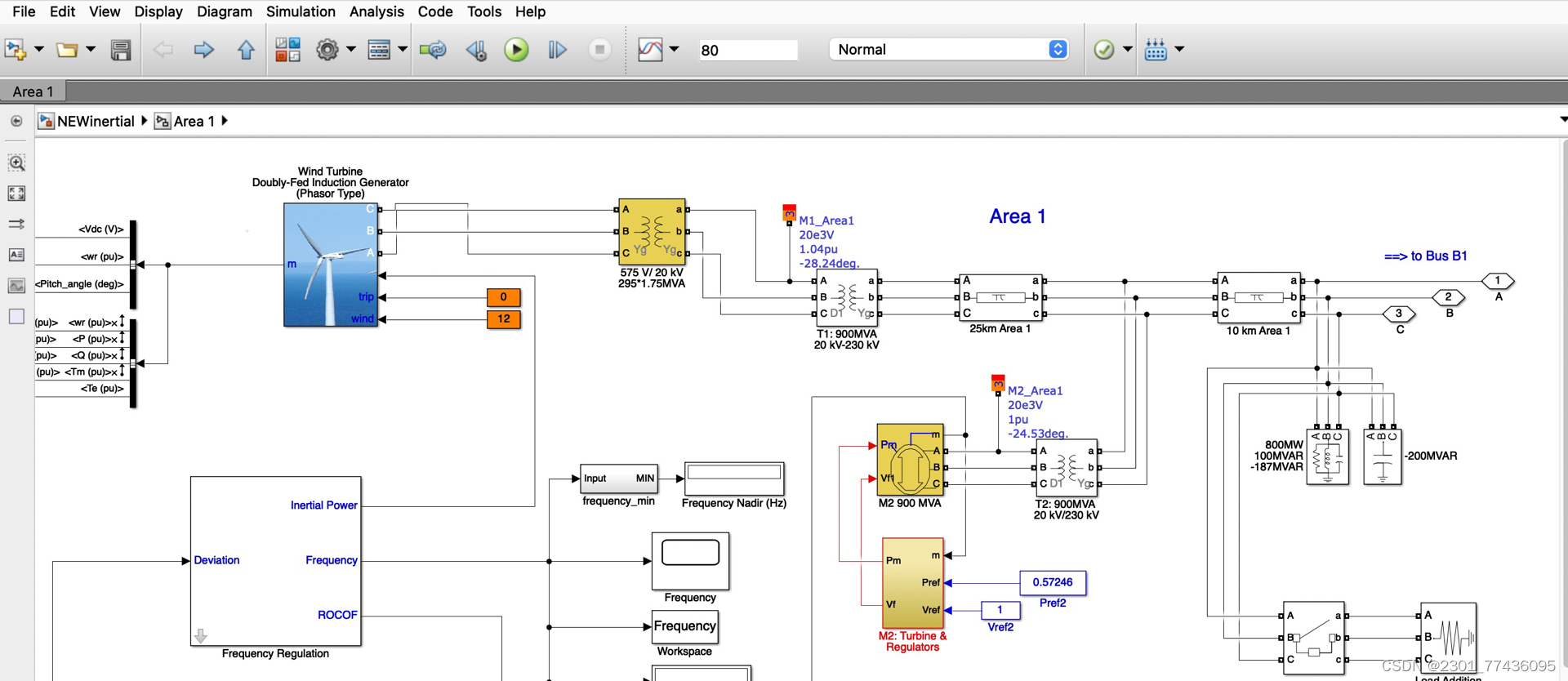1568x681 pixels.
Task: Click the Area box palette icon
Action: coord(16,316)
